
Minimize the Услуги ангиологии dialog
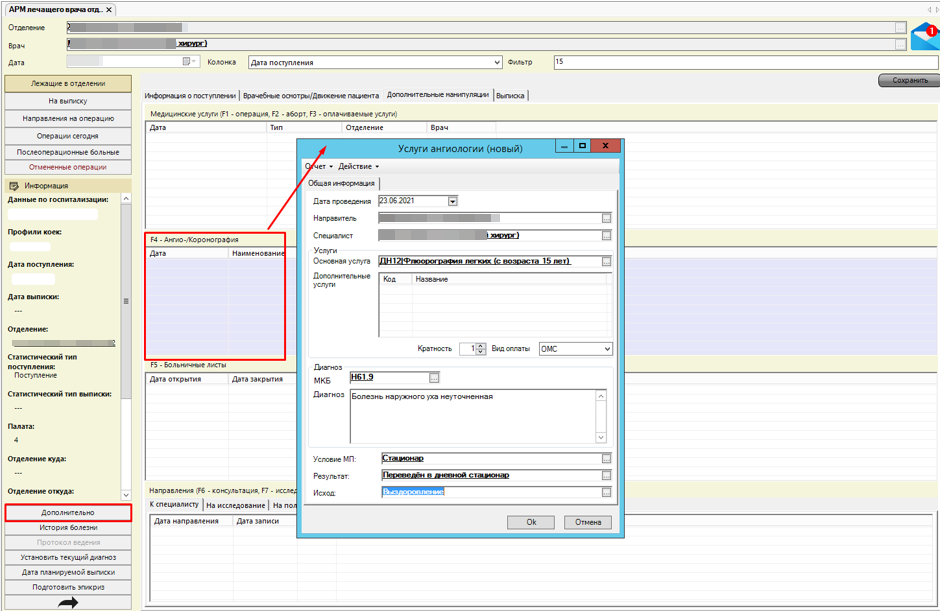click(x=564, y=146)
